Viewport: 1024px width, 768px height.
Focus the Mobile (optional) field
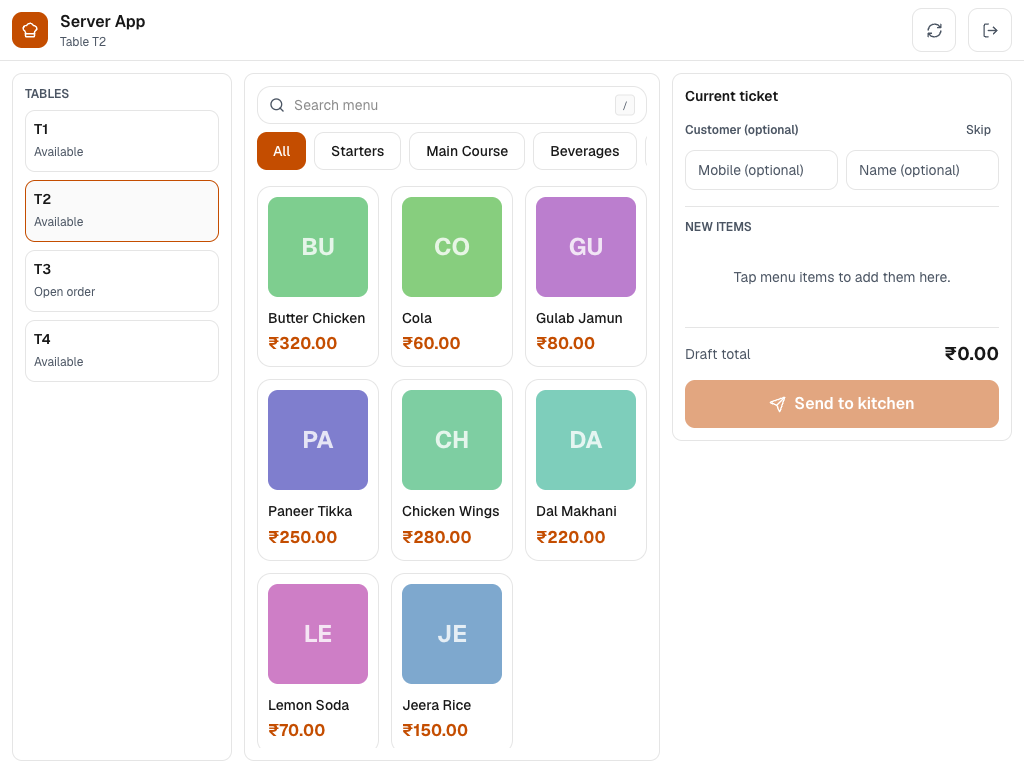tap(761, 170)
